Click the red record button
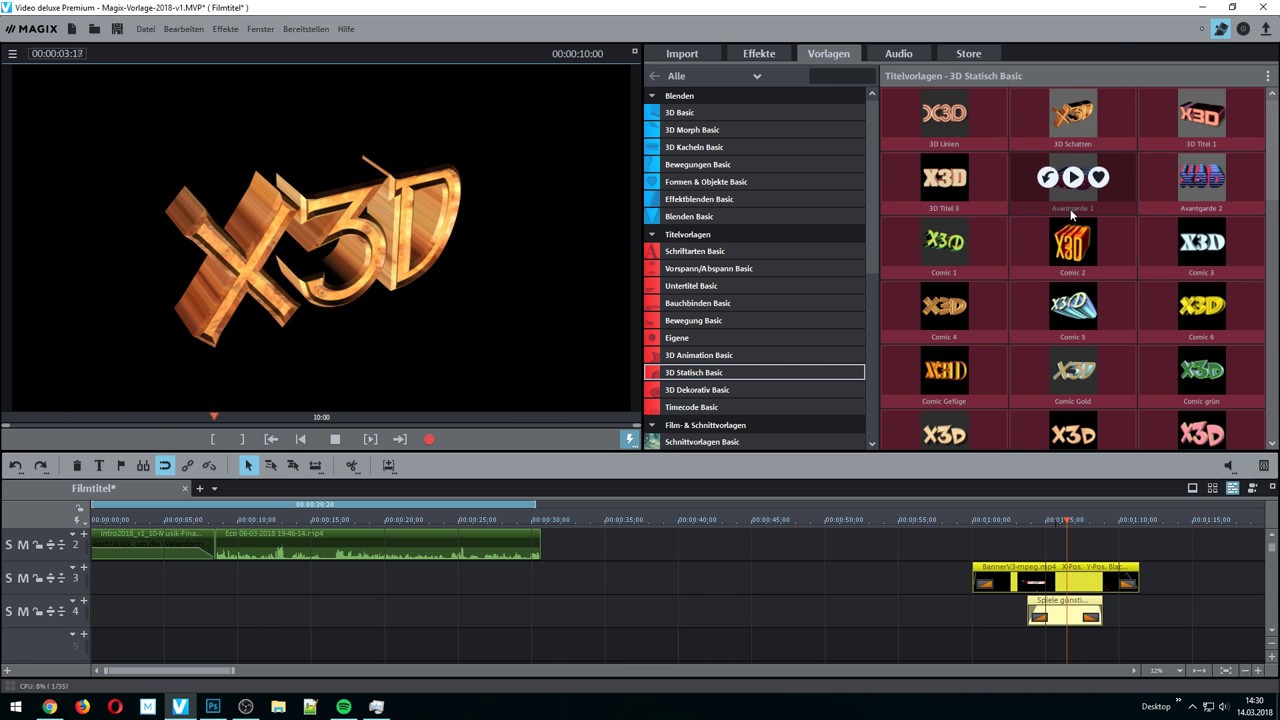This screenshot has width=1280, height=720. (x=429, y=439)
